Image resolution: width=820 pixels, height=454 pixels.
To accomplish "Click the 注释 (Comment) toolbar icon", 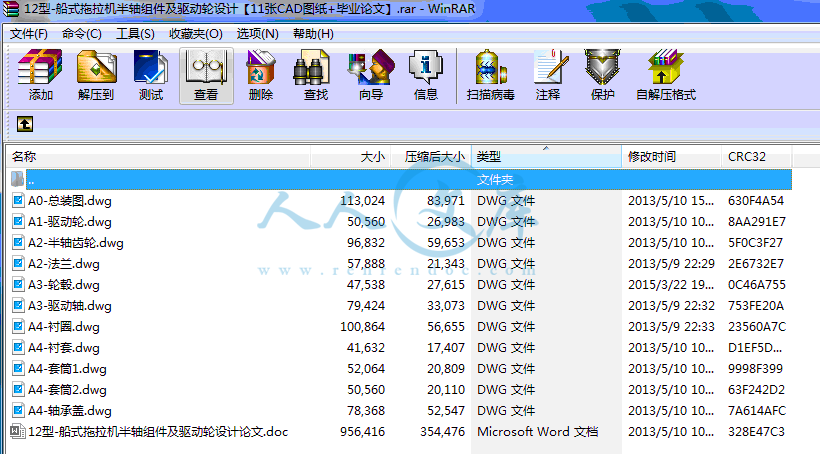I will pos(551,67).
